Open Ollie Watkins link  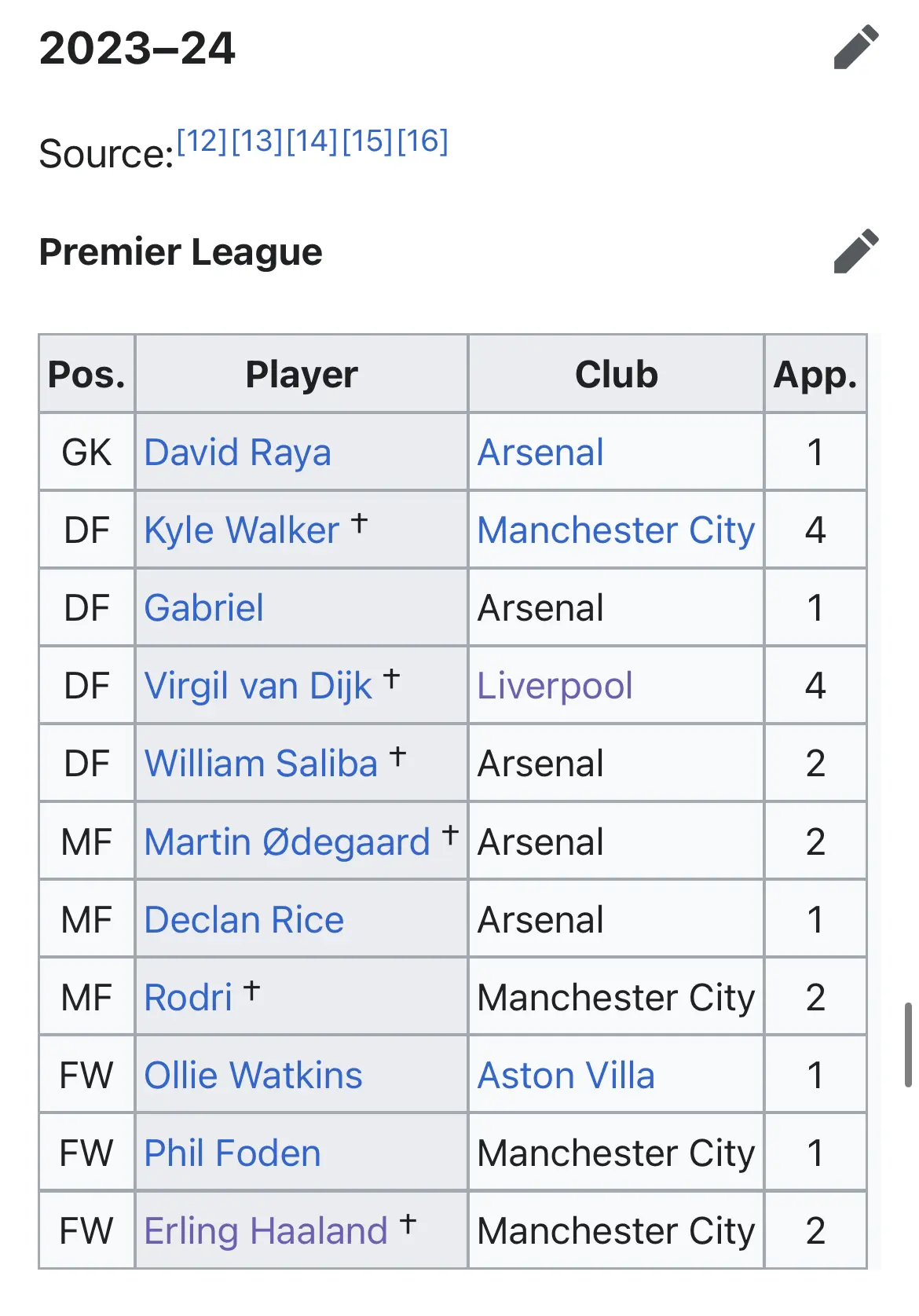(x=254, y=1076)
